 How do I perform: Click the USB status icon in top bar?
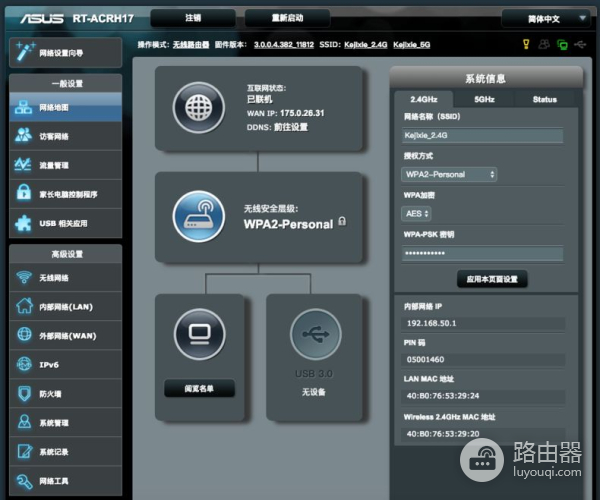click(x=578, y=44)
